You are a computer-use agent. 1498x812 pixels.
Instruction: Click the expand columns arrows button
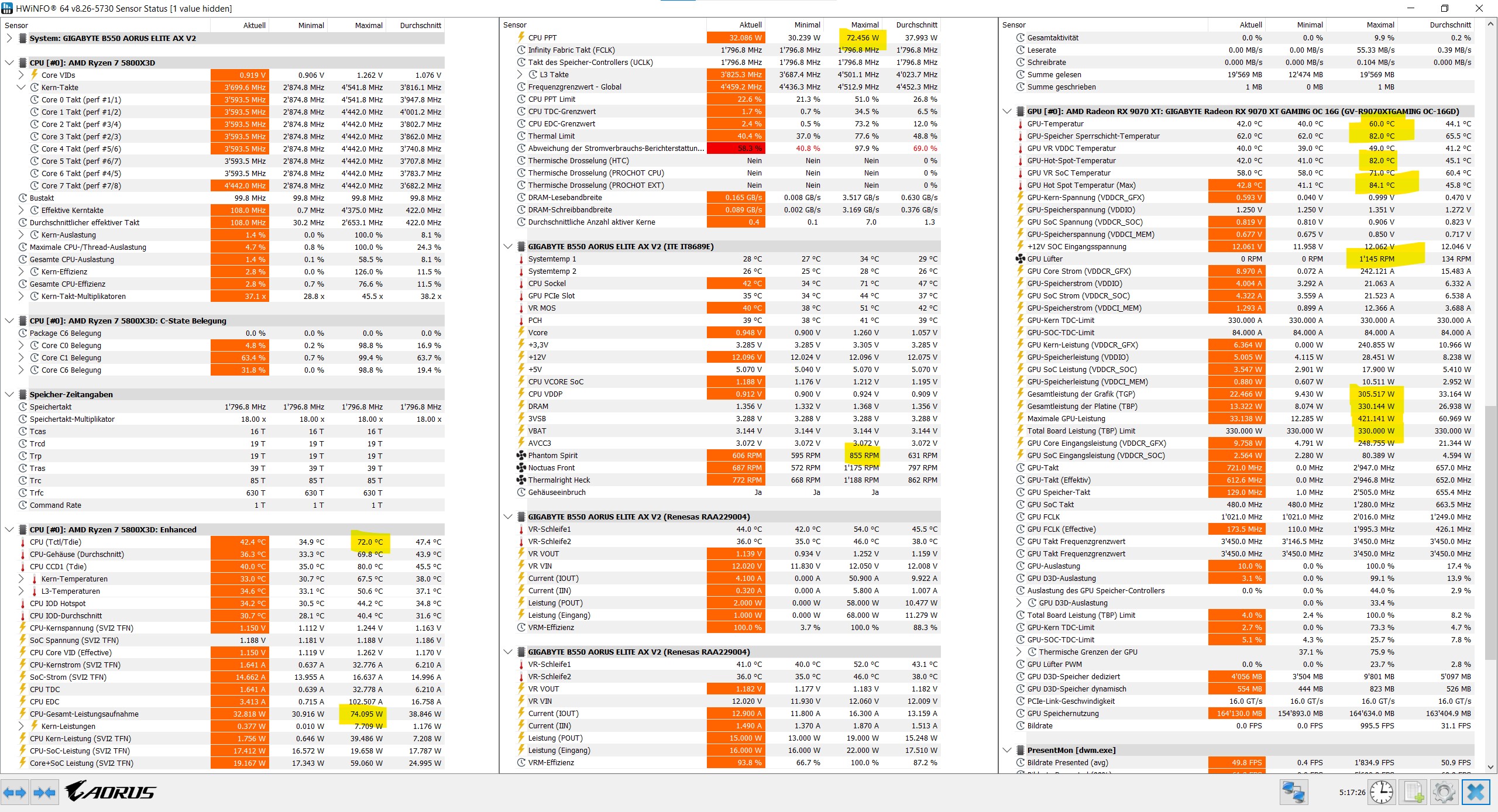coord(15,793)
